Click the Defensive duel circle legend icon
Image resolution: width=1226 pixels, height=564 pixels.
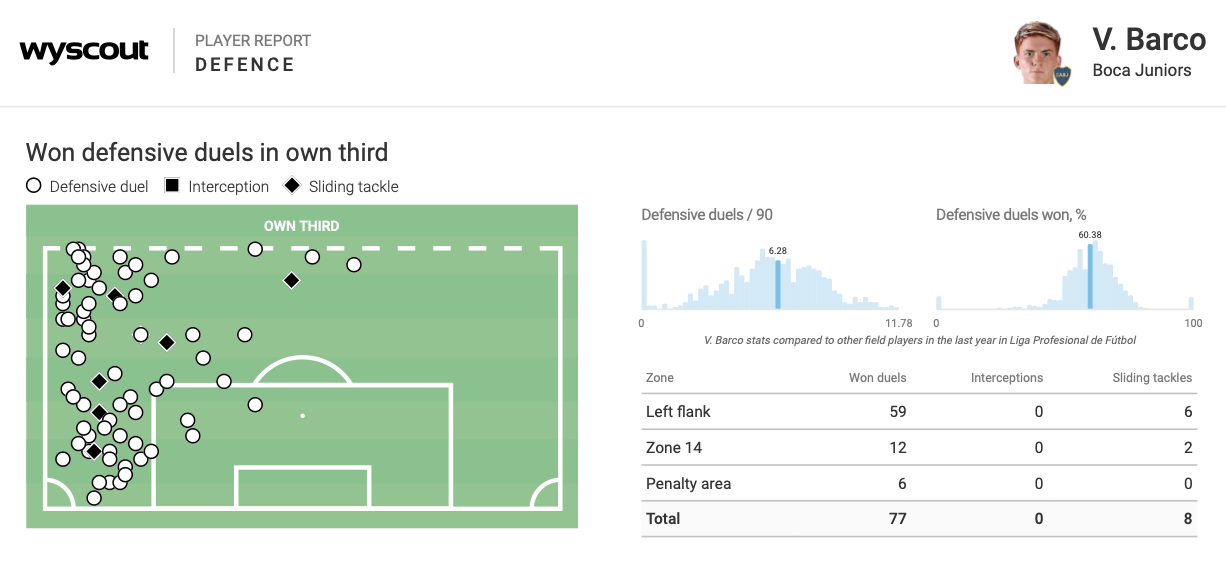33,186
